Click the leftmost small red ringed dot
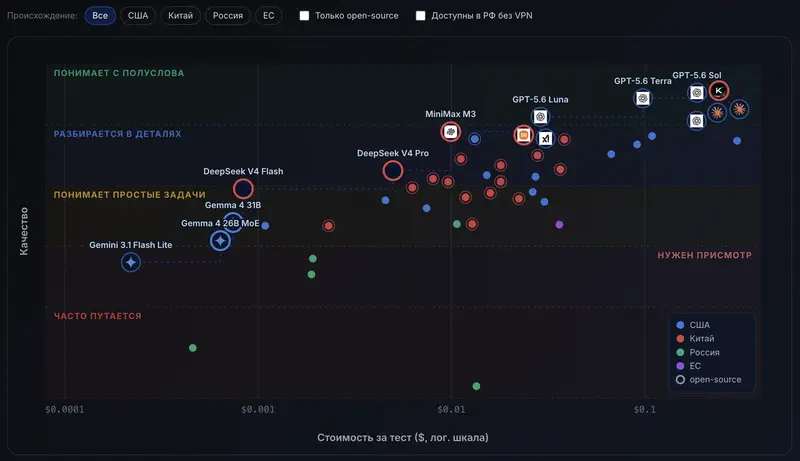 click(329, 225)
